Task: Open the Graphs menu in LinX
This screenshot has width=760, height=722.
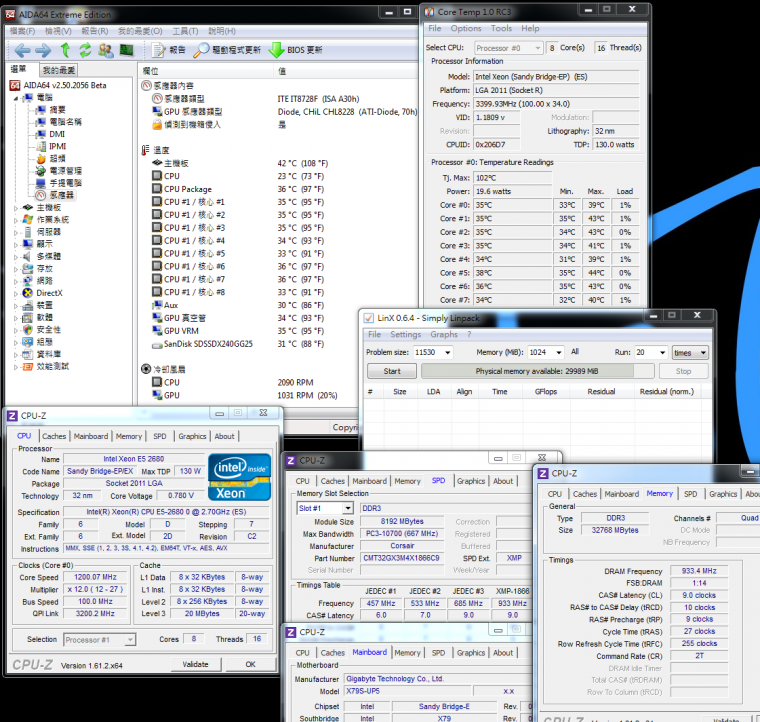Action: click(444, 335)
